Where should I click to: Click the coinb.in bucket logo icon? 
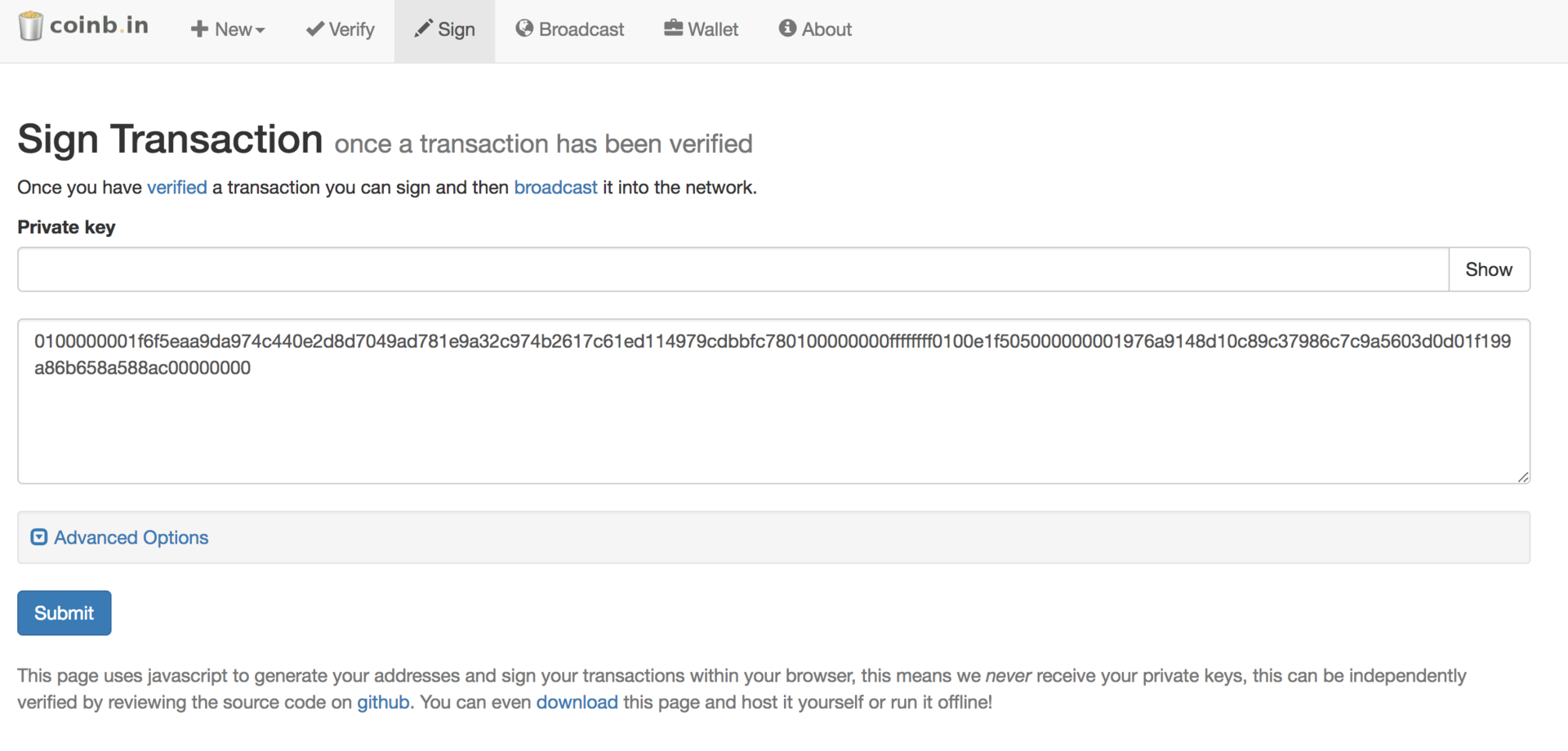click(x=30, y=26)
